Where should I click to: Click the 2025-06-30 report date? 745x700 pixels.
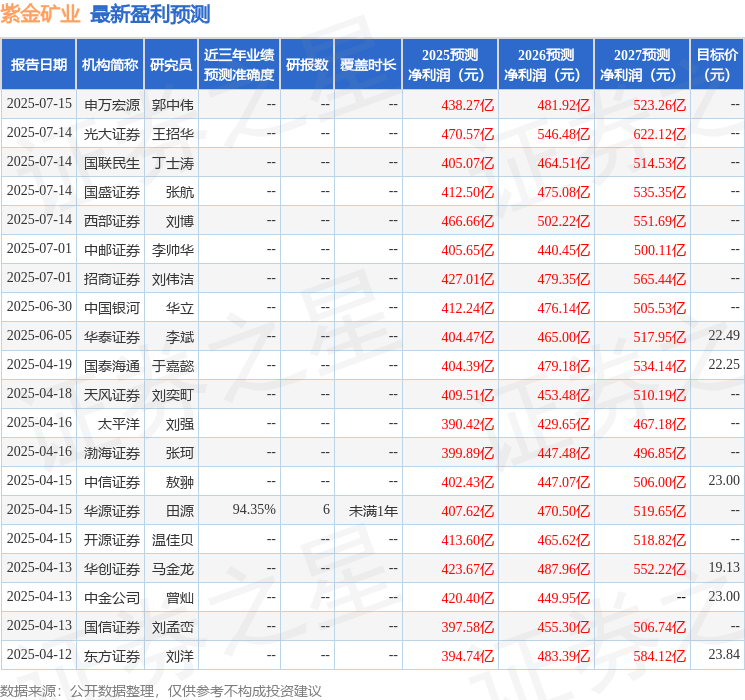click(x=39, y=307)
